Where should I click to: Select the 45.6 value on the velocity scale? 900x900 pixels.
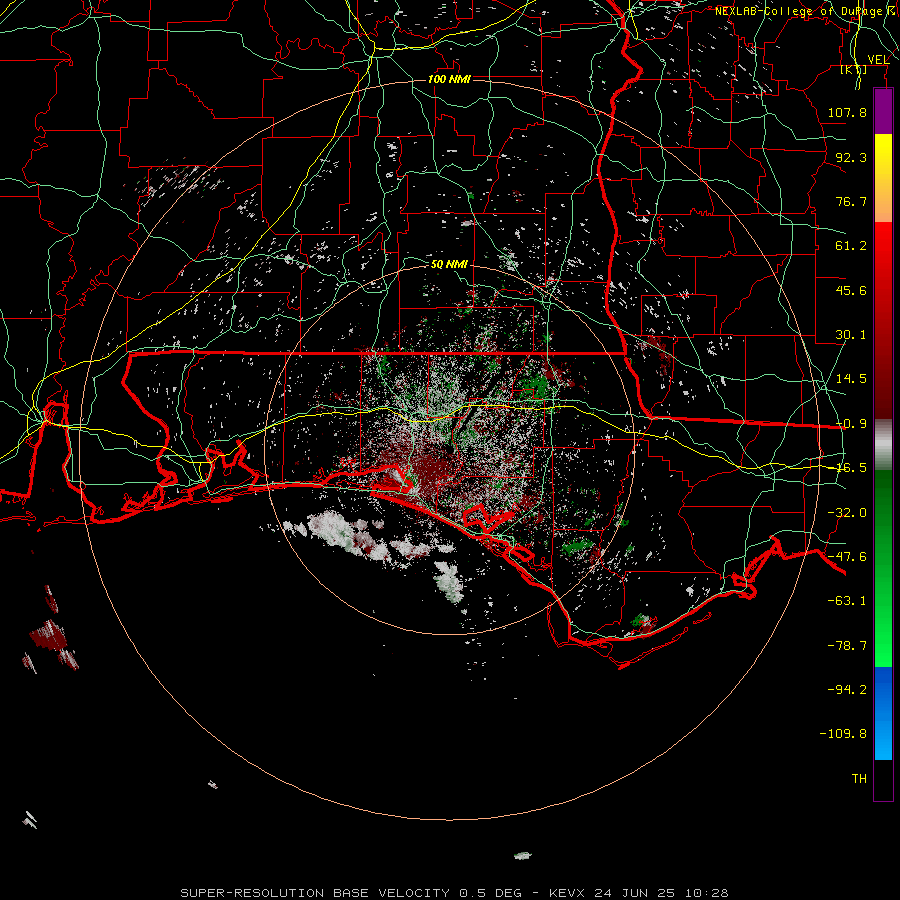[x=851, y=290]
